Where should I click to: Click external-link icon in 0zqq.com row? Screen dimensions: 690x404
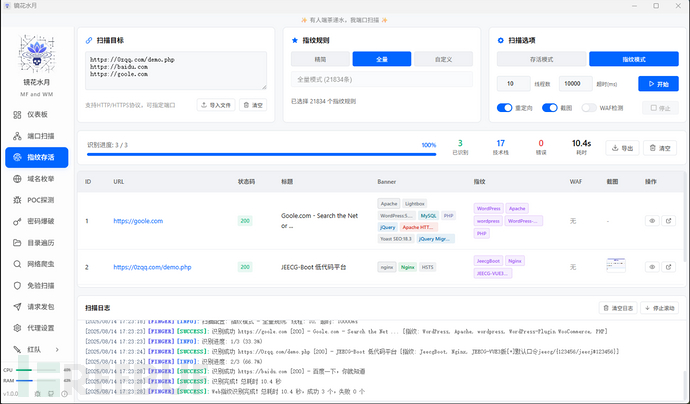point(669,267)
